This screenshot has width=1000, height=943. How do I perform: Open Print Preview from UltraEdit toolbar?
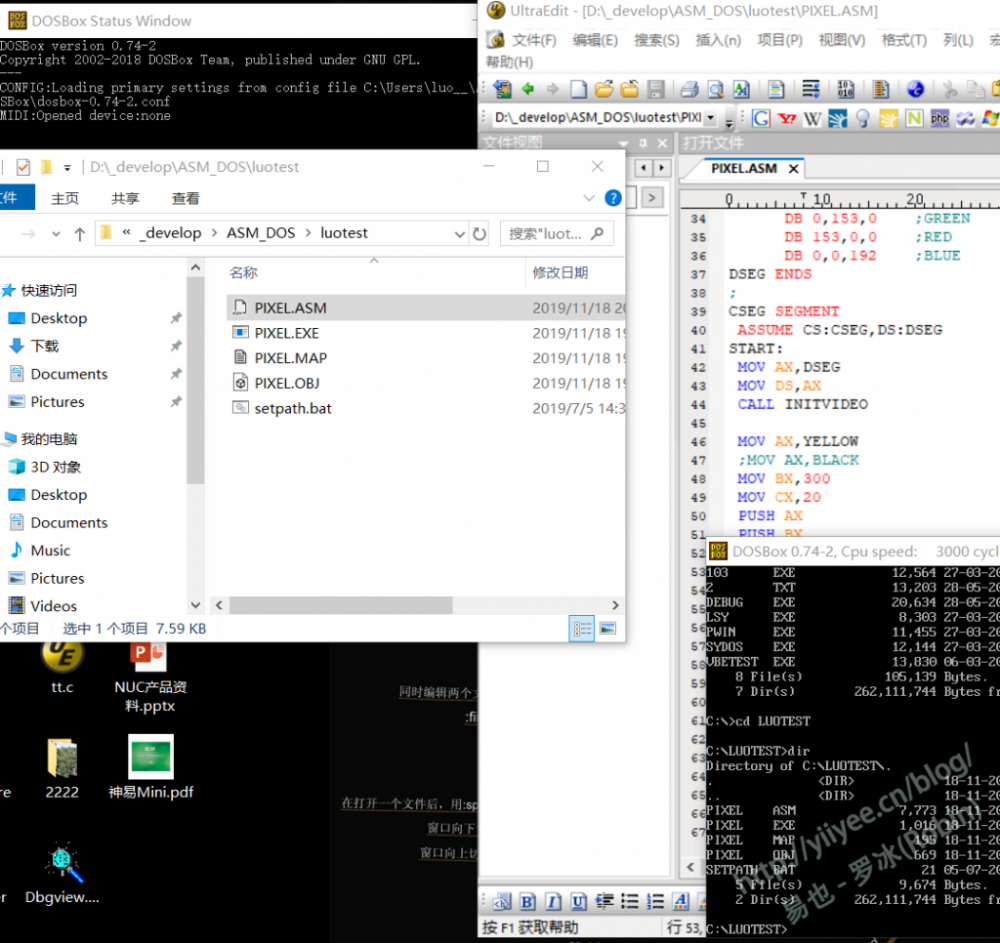pyautogui.click(x=716, y=90)
